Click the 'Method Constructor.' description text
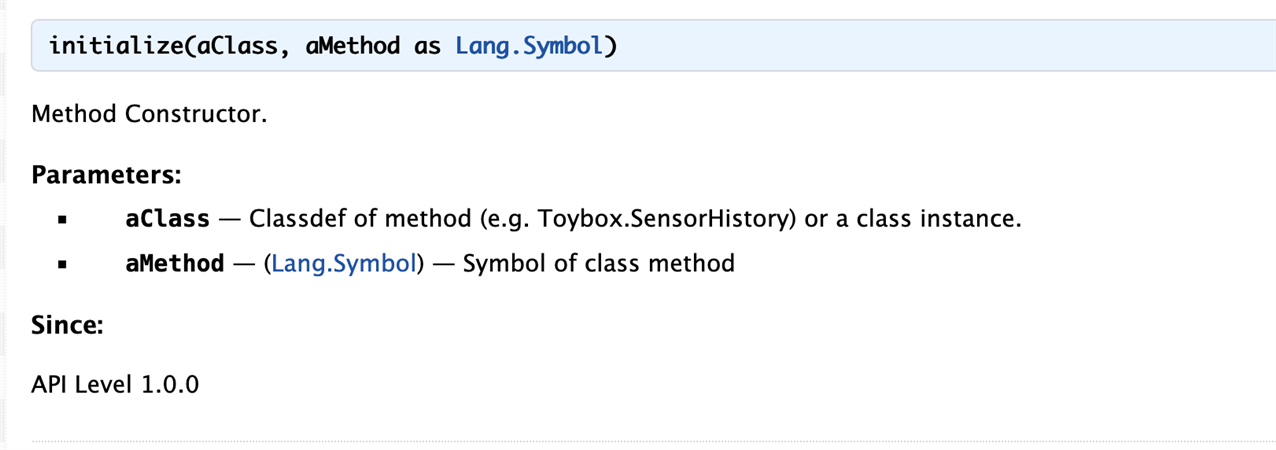Image resolution: width=1276 pixels, height=450 pixels. click(x=150, y=114)
